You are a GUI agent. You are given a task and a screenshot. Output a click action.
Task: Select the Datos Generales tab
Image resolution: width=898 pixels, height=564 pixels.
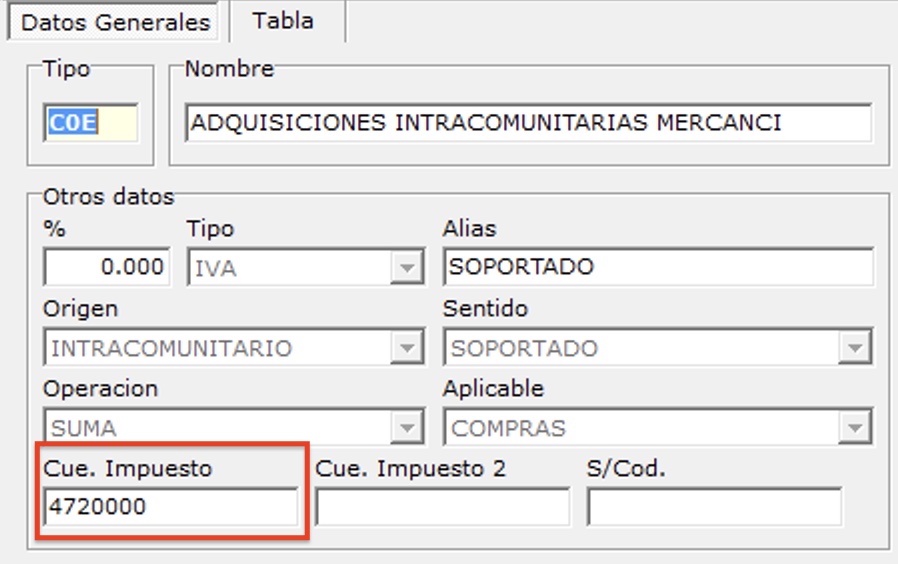115,22
